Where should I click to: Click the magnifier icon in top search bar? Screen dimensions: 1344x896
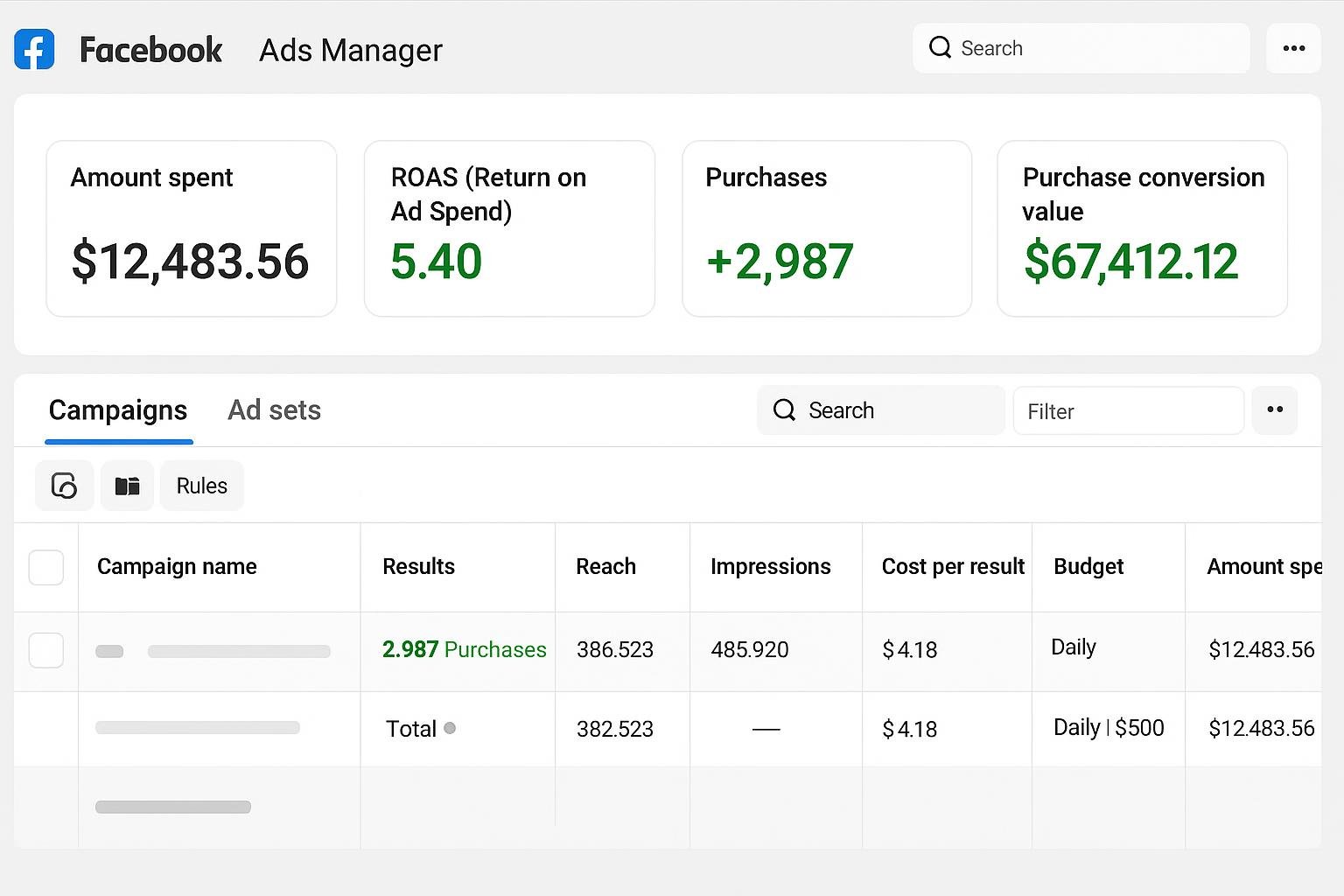[x=940, y=47]
